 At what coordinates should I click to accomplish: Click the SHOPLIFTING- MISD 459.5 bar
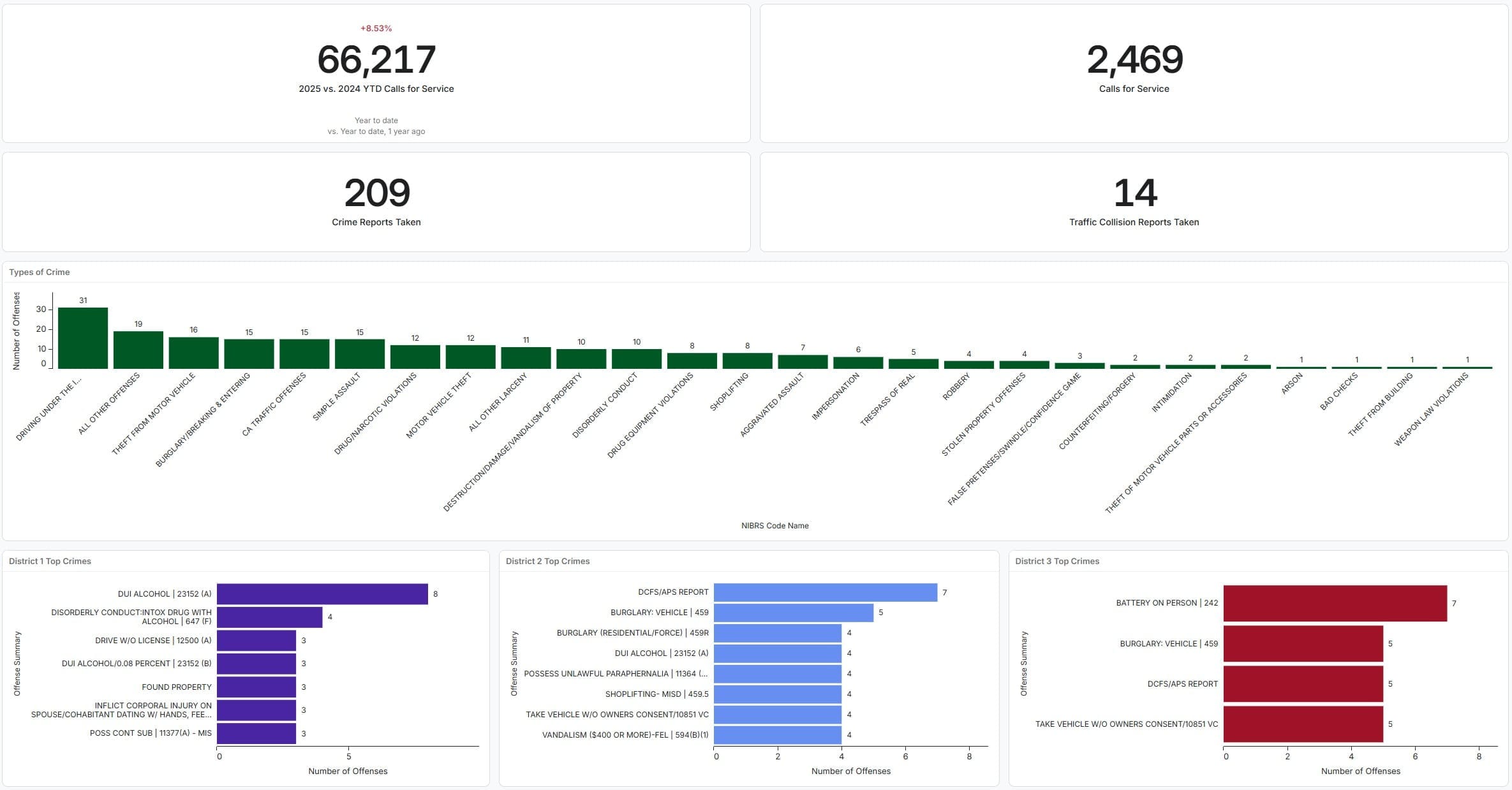click(777, 694)
